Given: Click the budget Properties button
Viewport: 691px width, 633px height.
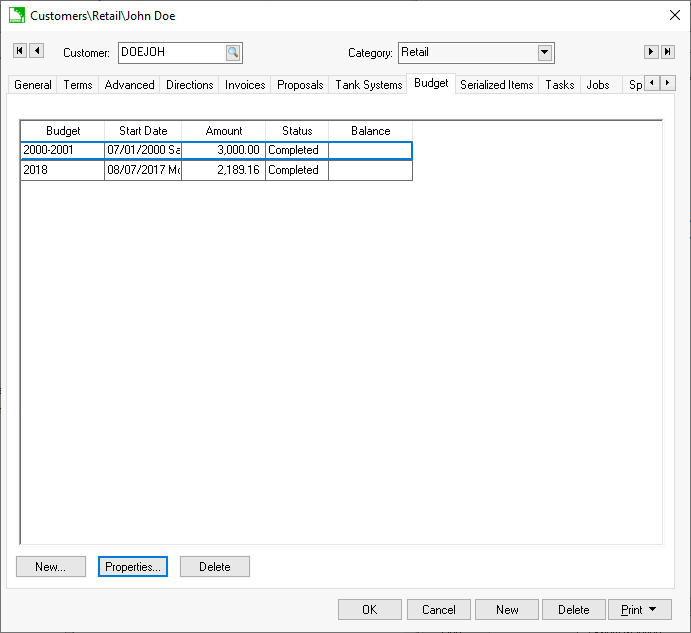Looking at the screenshot, I should (x=133, y=567).
